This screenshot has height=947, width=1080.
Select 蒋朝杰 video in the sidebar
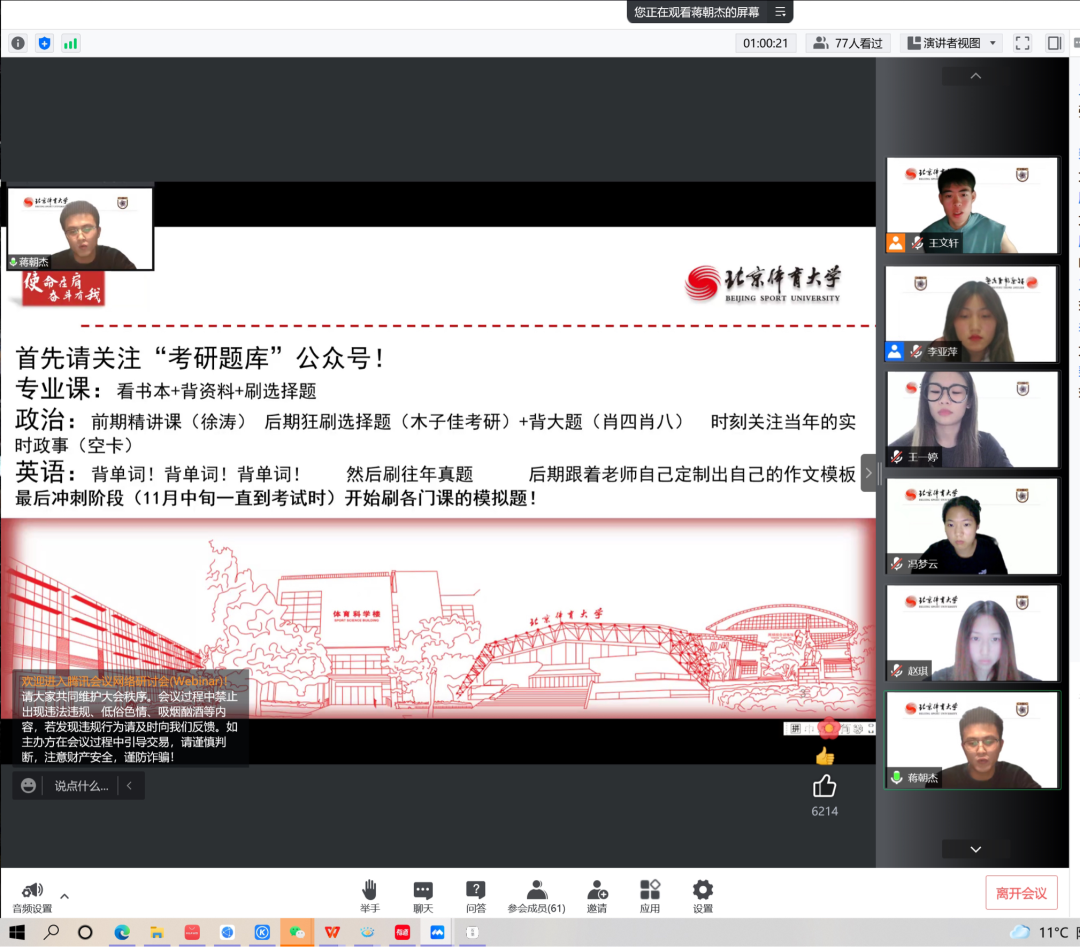(x=972, y=740)
